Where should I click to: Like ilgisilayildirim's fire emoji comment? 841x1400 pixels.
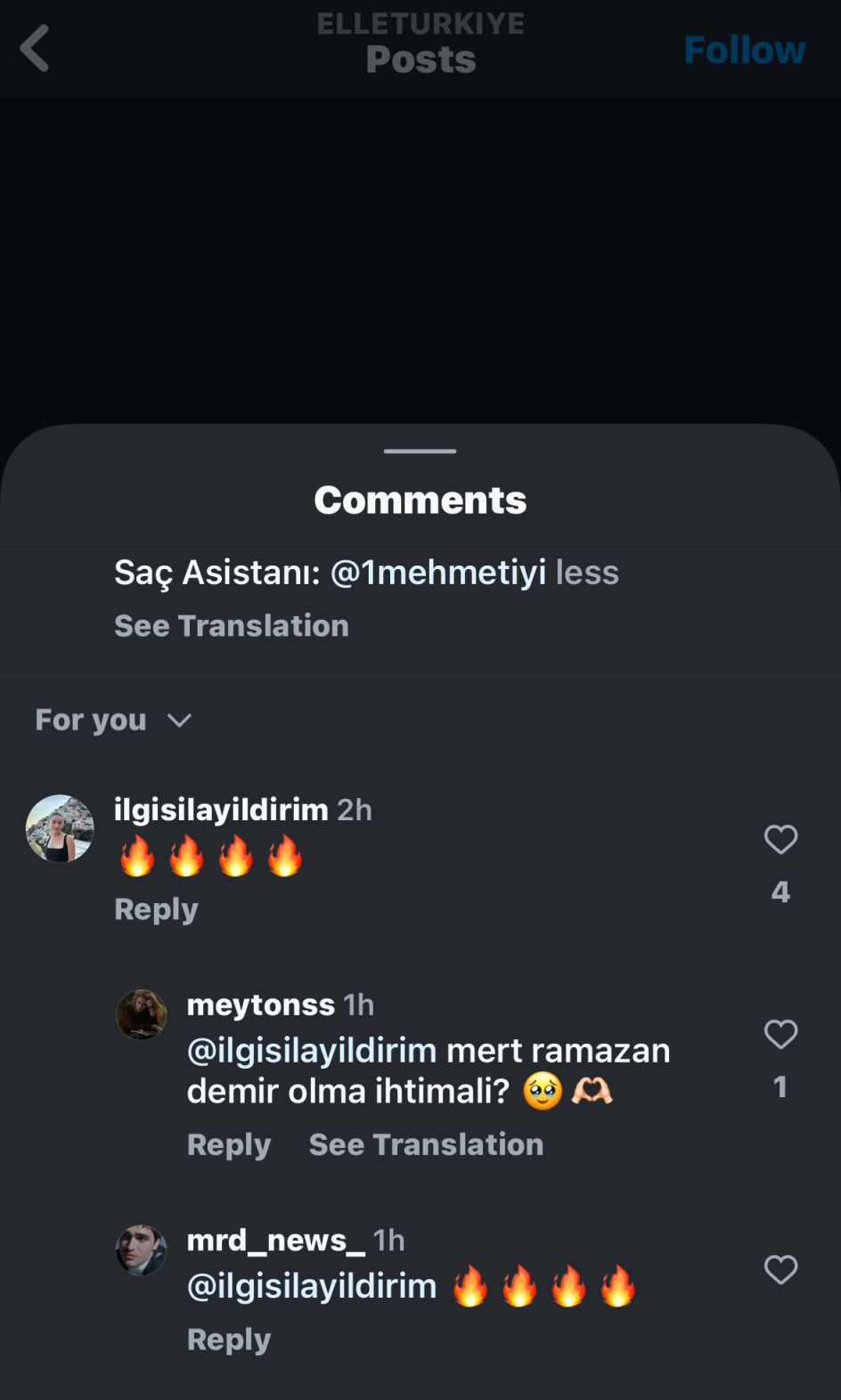[x=780, y=840]
